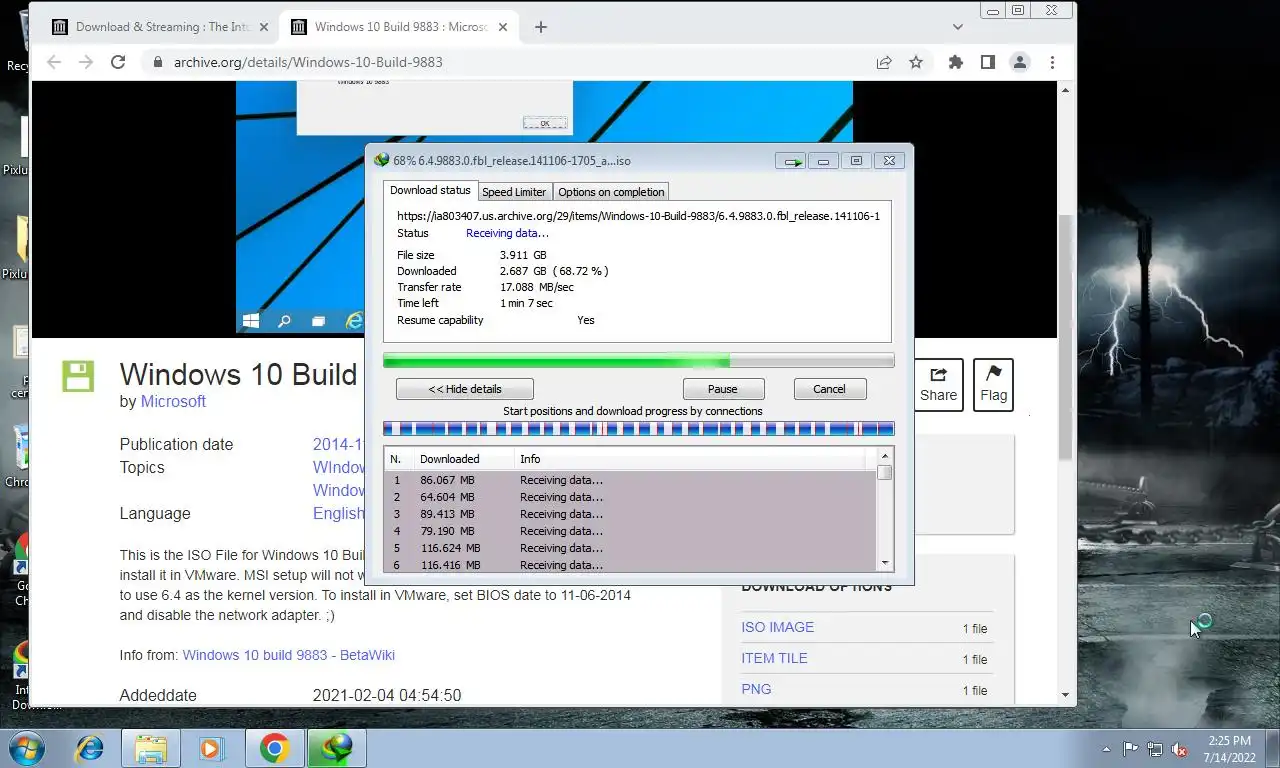Image resolution: width=1280 pixels, height=768 pixels.
Task: Click IDM tray-minimize green arrow button
Action: (x=791, y=160)
